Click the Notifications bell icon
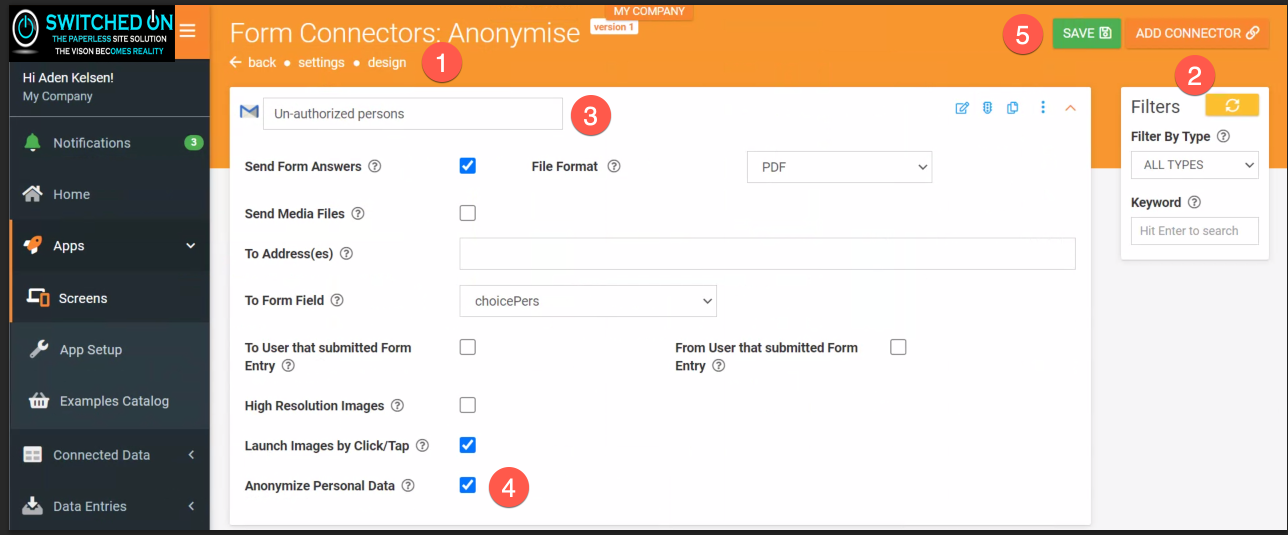Image resolution: width=1288 pixels, height=535 pixels. [x=33, y=143]
